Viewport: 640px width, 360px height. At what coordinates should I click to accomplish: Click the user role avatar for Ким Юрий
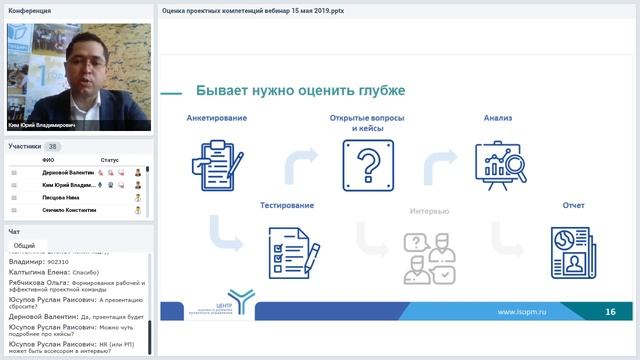point(138,185)
